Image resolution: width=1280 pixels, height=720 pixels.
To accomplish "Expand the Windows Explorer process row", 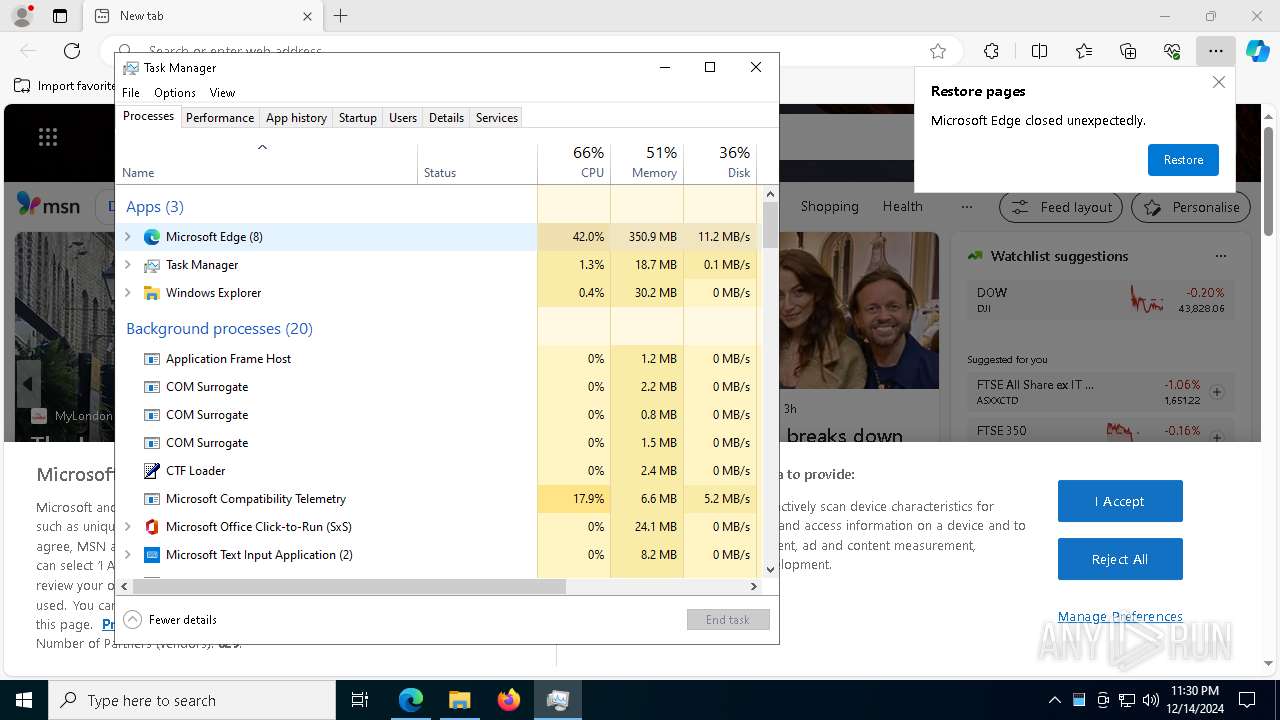I will (x=128, y=293).
